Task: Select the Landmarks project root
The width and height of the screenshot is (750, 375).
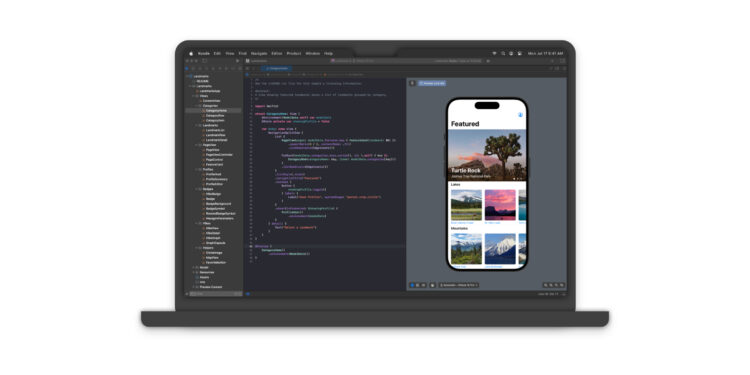Action: (x=202, y=76)
